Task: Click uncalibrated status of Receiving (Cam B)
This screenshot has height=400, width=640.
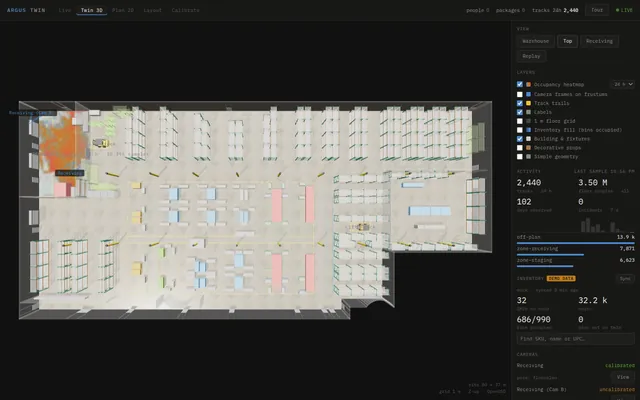Action: coord(617,389)
